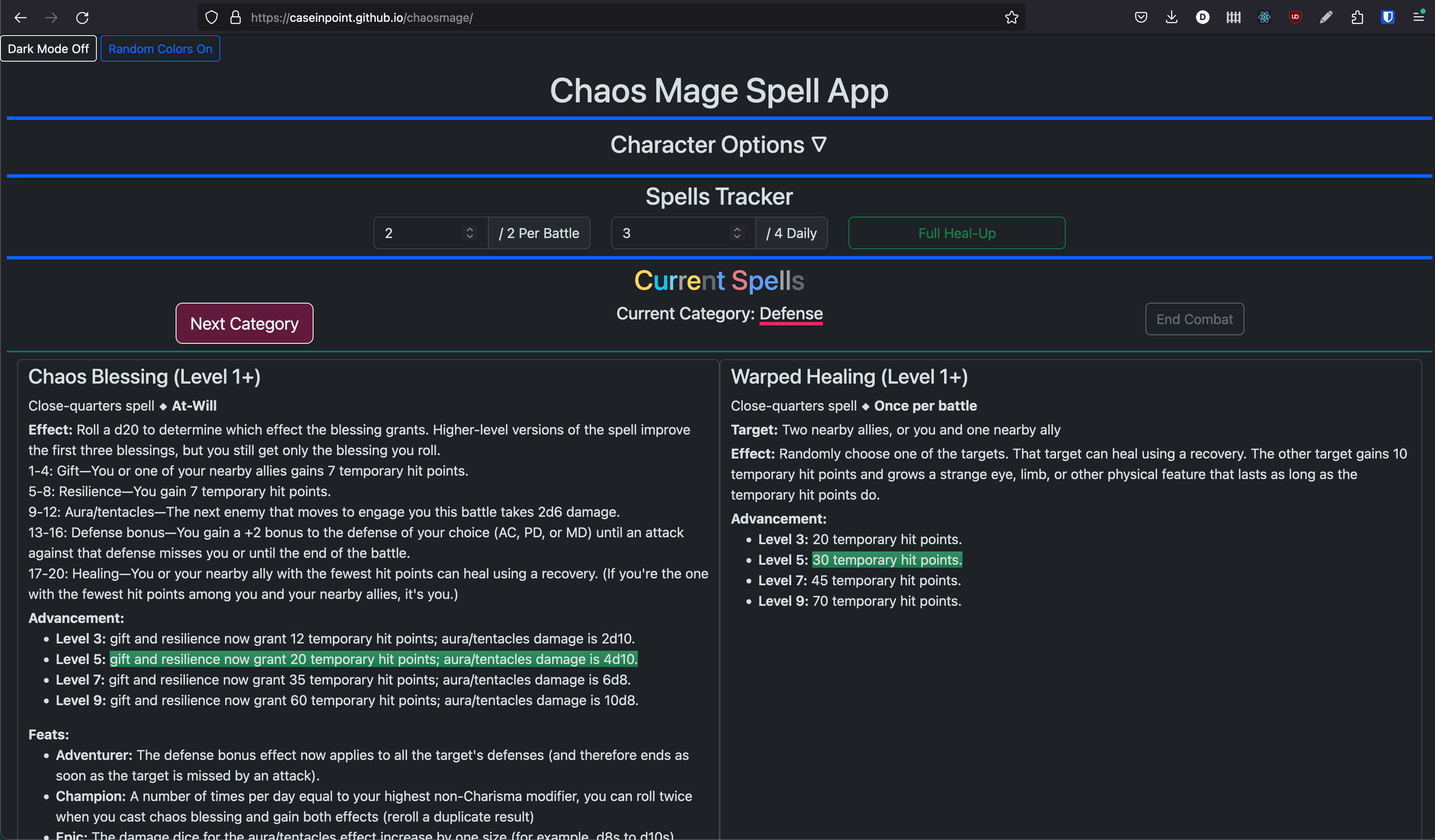This screenshot has width=1435, height=840.
Task: Click the React Developer Tools icon
Action: pos(1264,17)
